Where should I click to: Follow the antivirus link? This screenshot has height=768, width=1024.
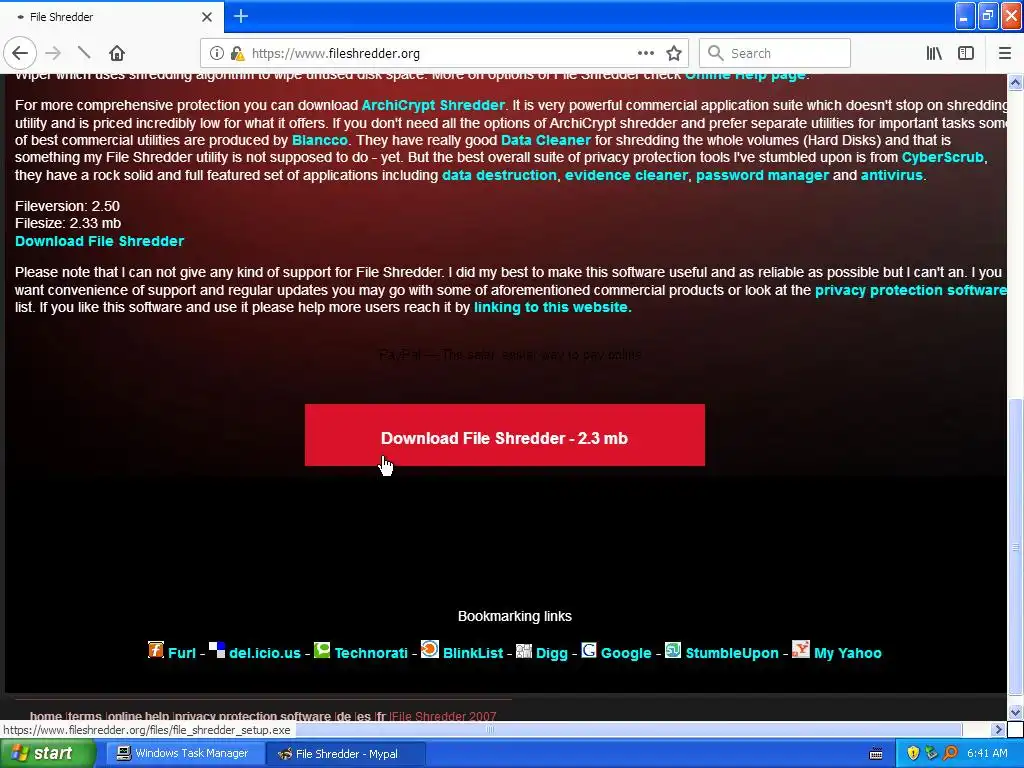[891, 175]
